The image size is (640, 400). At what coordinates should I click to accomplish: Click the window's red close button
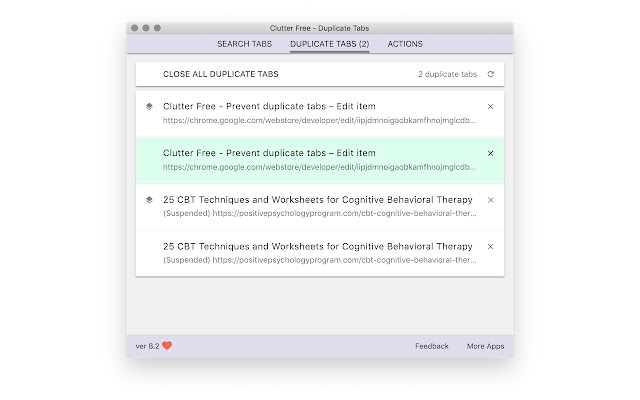(134, 28)
